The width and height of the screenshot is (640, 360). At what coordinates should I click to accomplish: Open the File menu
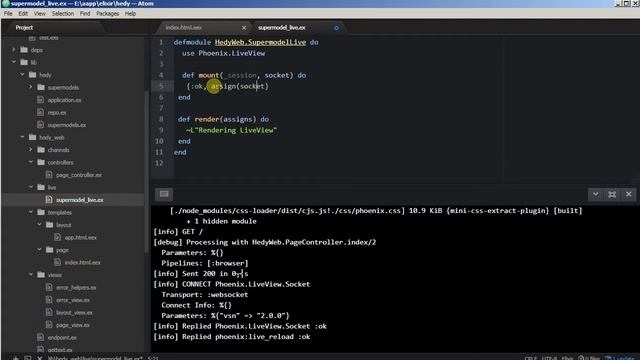[8, 13]
